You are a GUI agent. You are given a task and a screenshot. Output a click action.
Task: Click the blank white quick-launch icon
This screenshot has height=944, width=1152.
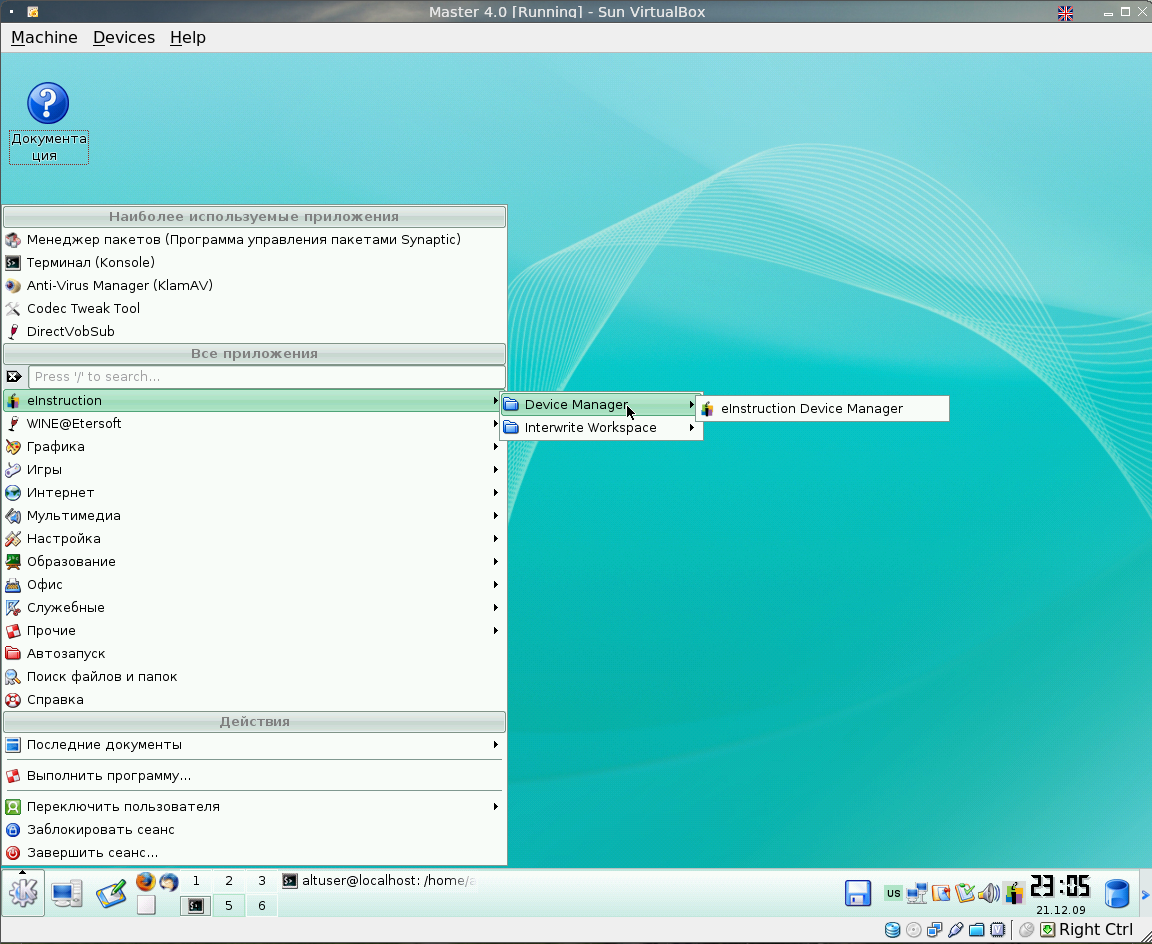click(146, 905)
